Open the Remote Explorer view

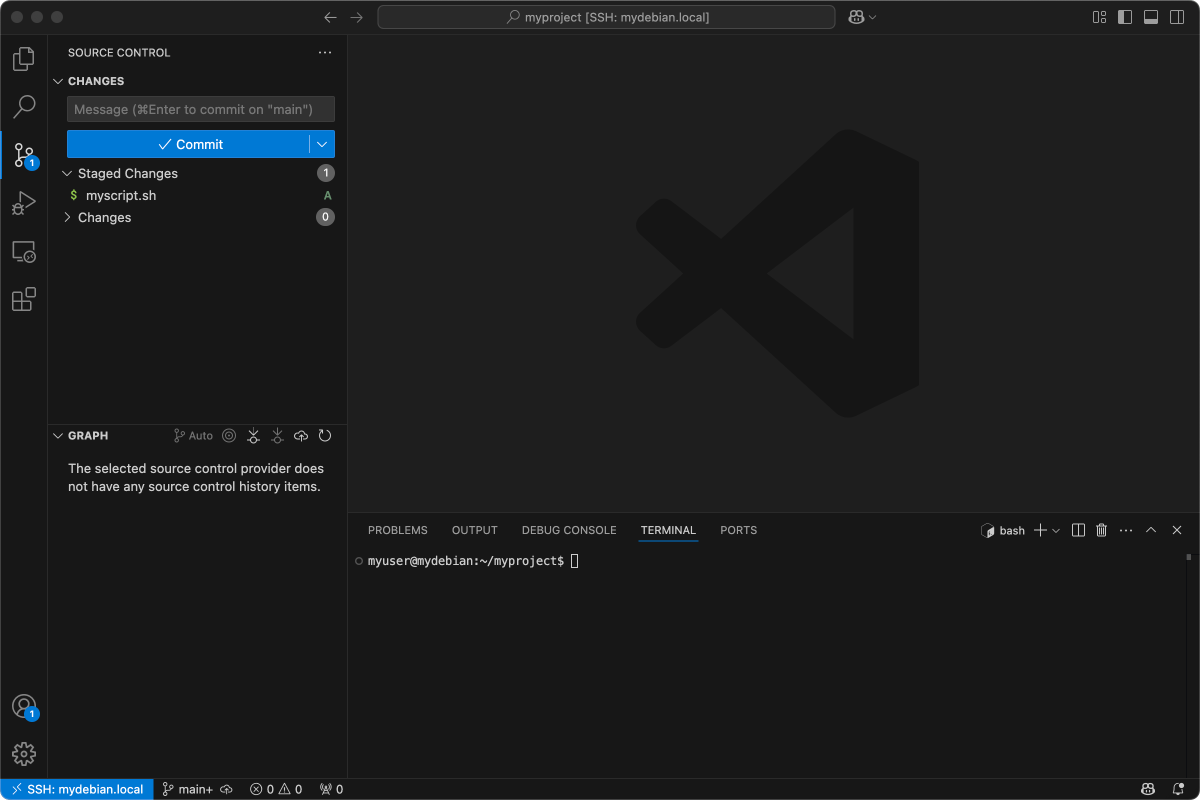pos(24,252)
